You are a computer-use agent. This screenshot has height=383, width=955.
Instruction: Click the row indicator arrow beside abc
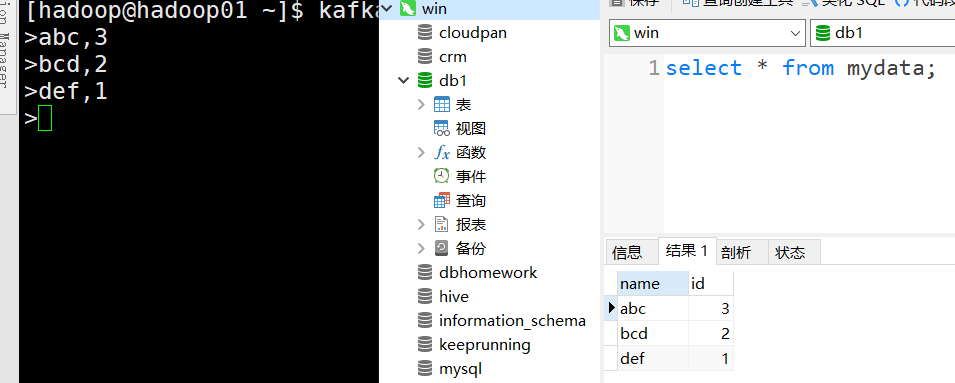611,308
